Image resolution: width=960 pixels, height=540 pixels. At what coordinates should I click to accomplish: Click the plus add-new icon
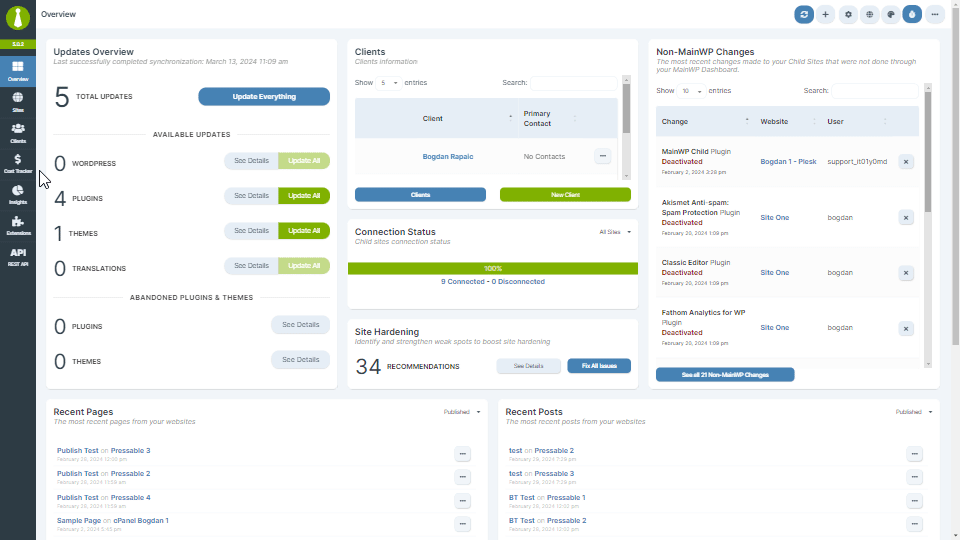(x=825, y=14)
